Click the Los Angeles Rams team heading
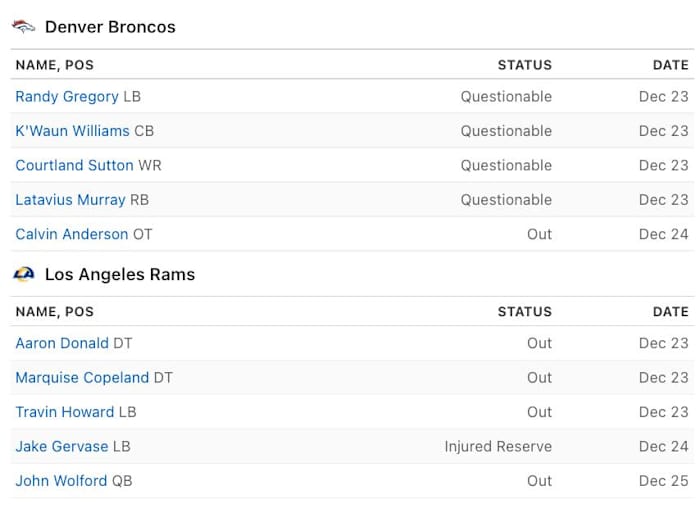 click(120, 274)
